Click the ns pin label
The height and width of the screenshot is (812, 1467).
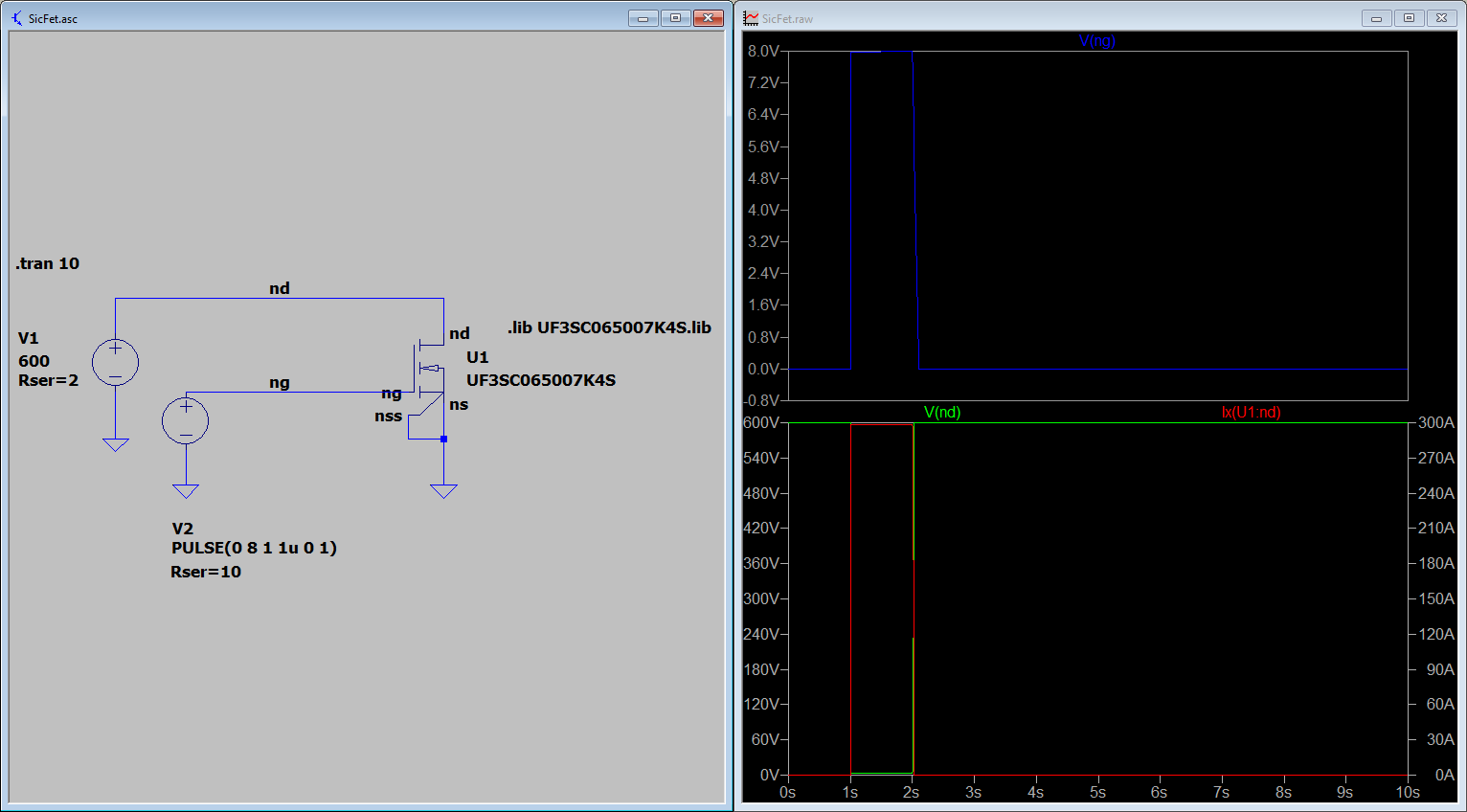pyautogui.click(x=459, y=404)
